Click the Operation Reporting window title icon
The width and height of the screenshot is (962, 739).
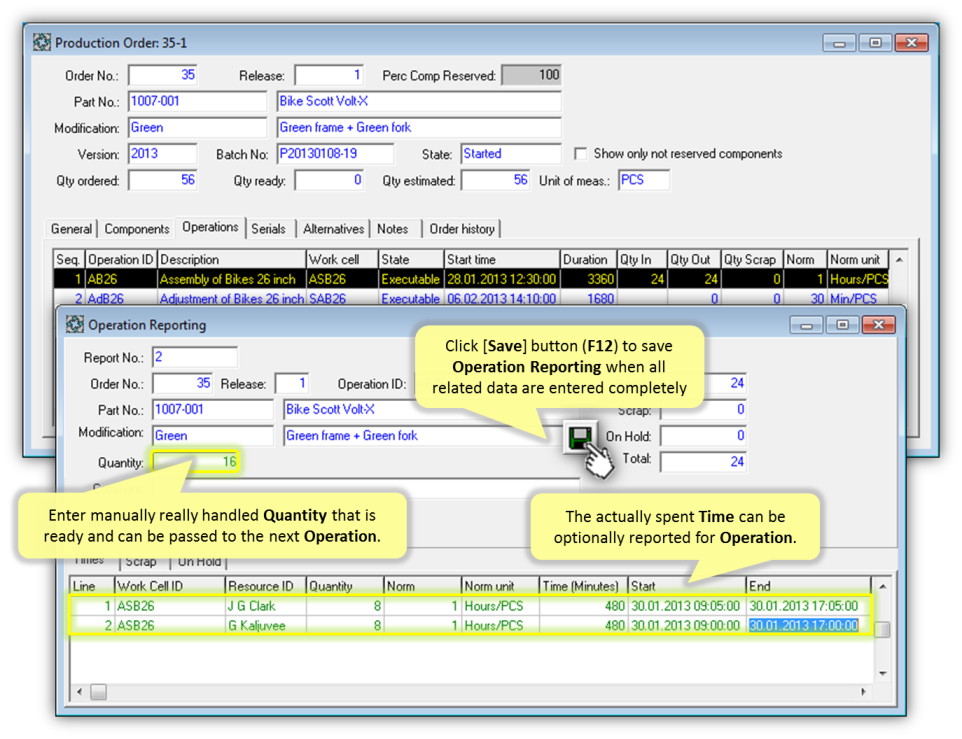point(75,324)
